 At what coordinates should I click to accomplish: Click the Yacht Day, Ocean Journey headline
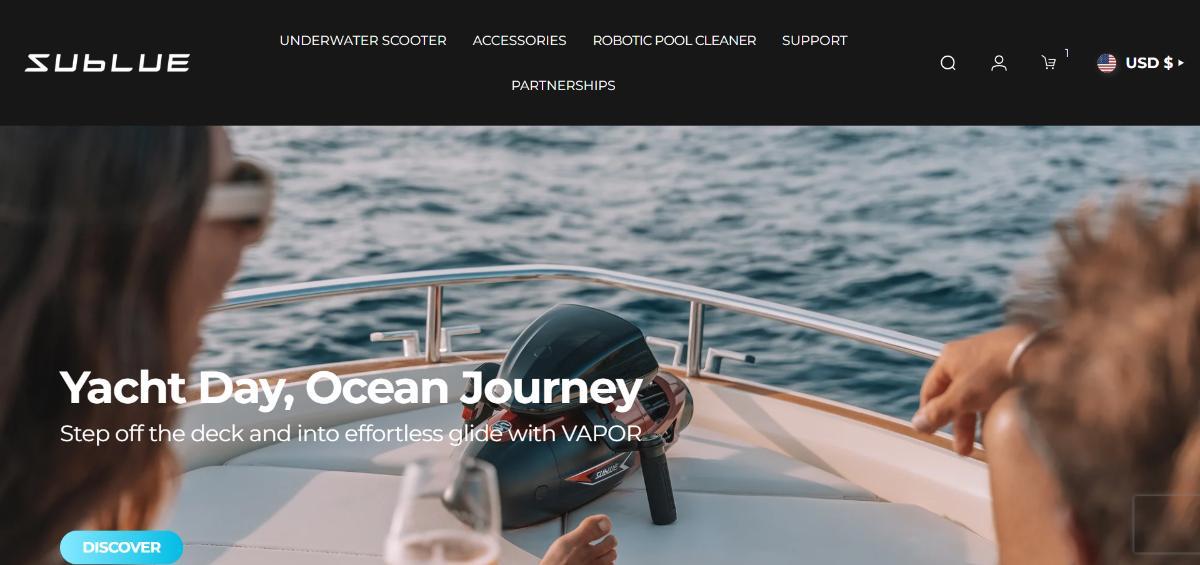(351, 389)
